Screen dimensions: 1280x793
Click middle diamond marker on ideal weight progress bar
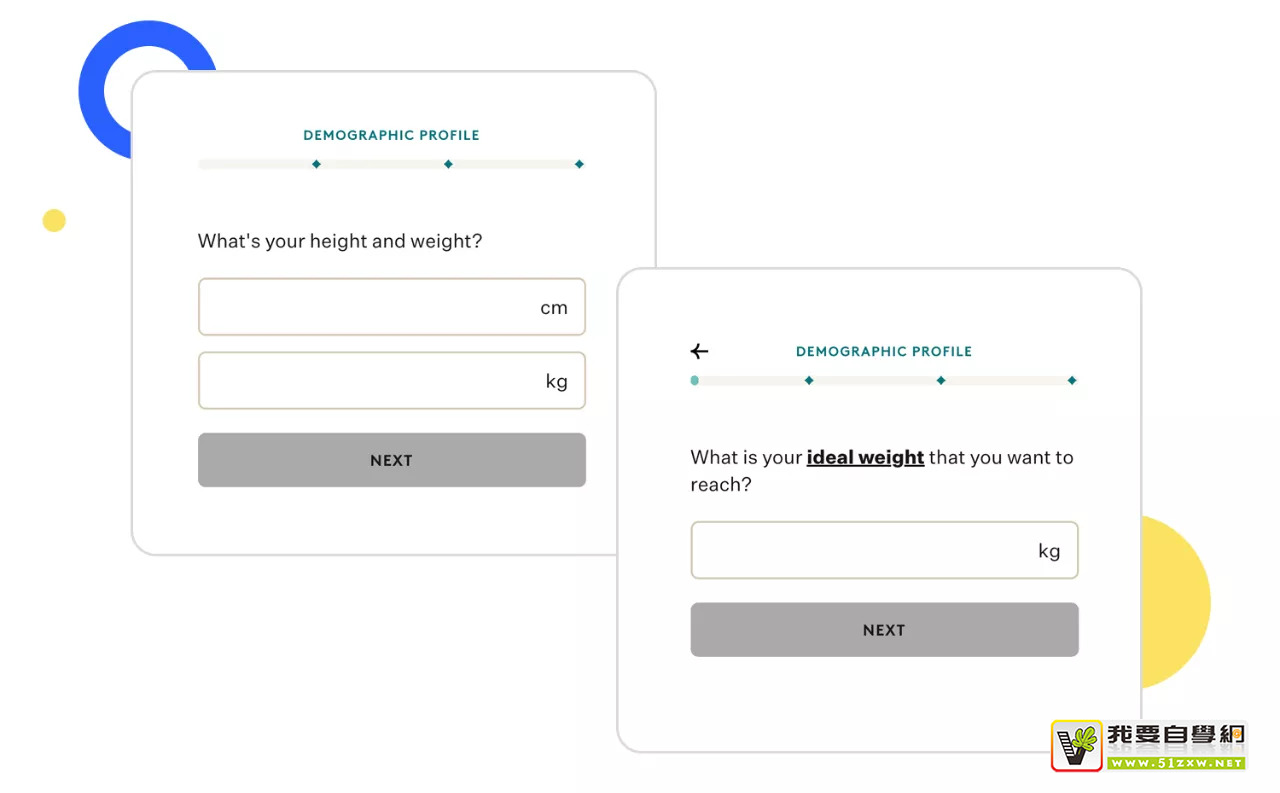point(941,381)
